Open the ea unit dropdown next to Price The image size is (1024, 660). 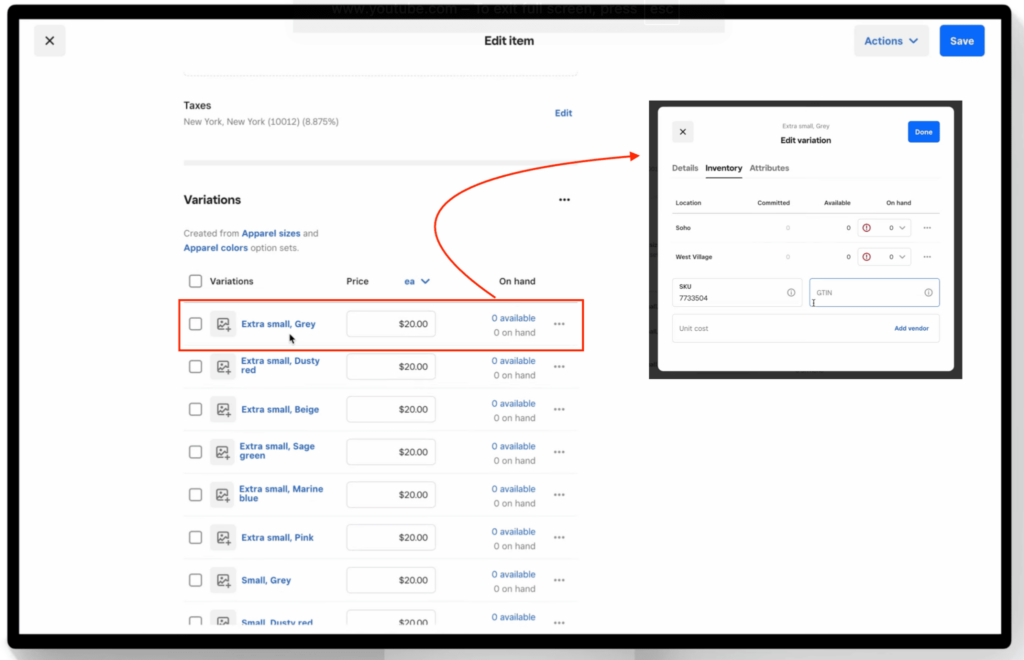(x=417, y=281)
